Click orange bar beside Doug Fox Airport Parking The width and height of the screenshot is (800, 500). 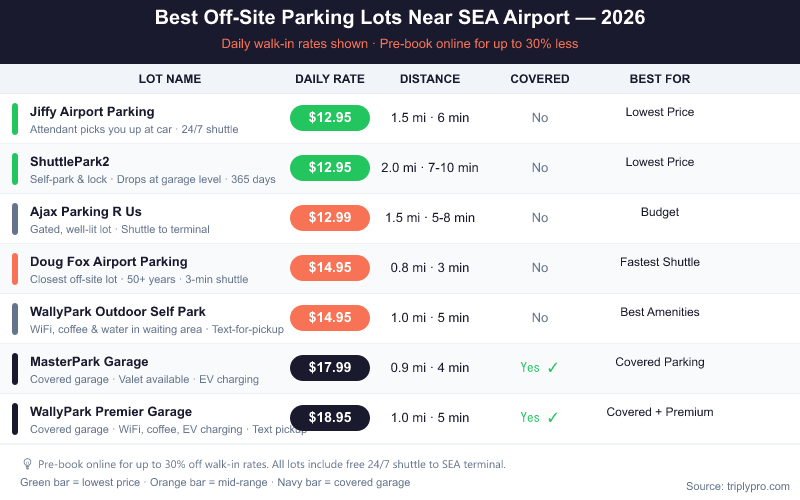tap(15, 269)
